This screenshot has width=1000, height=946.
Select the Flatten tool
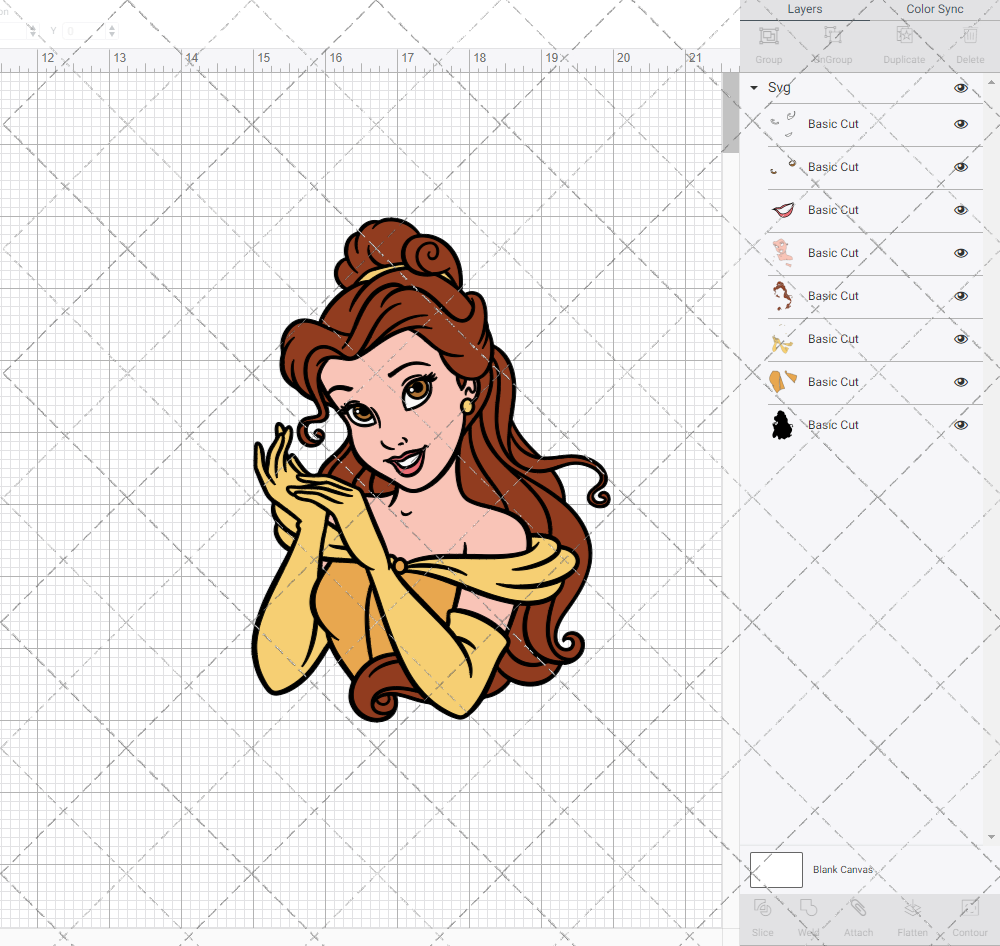[913, 908]
